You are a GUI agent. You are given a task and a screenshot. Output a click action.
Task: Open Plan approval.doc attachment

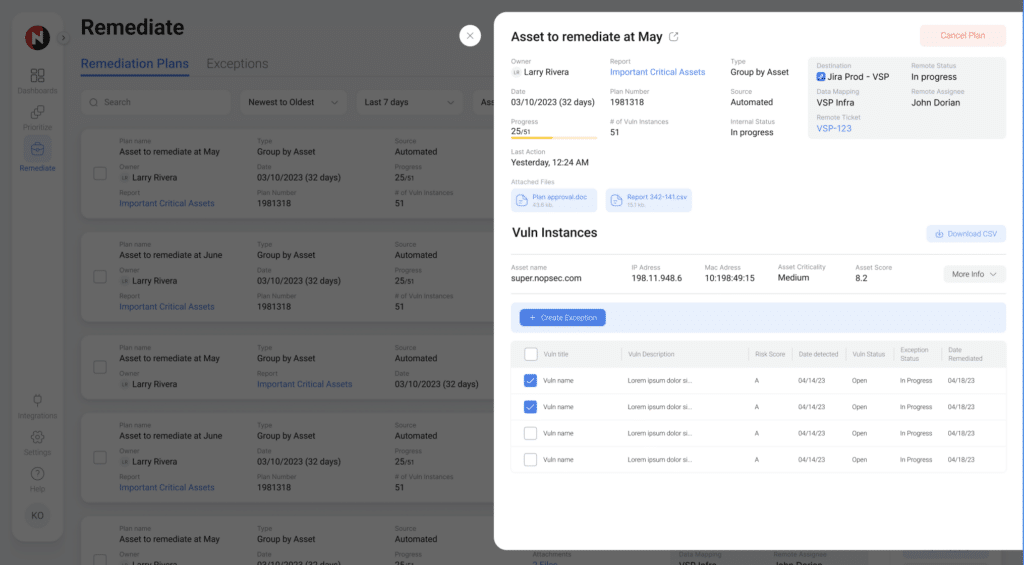pyautogui.click(x=554, y=201)
